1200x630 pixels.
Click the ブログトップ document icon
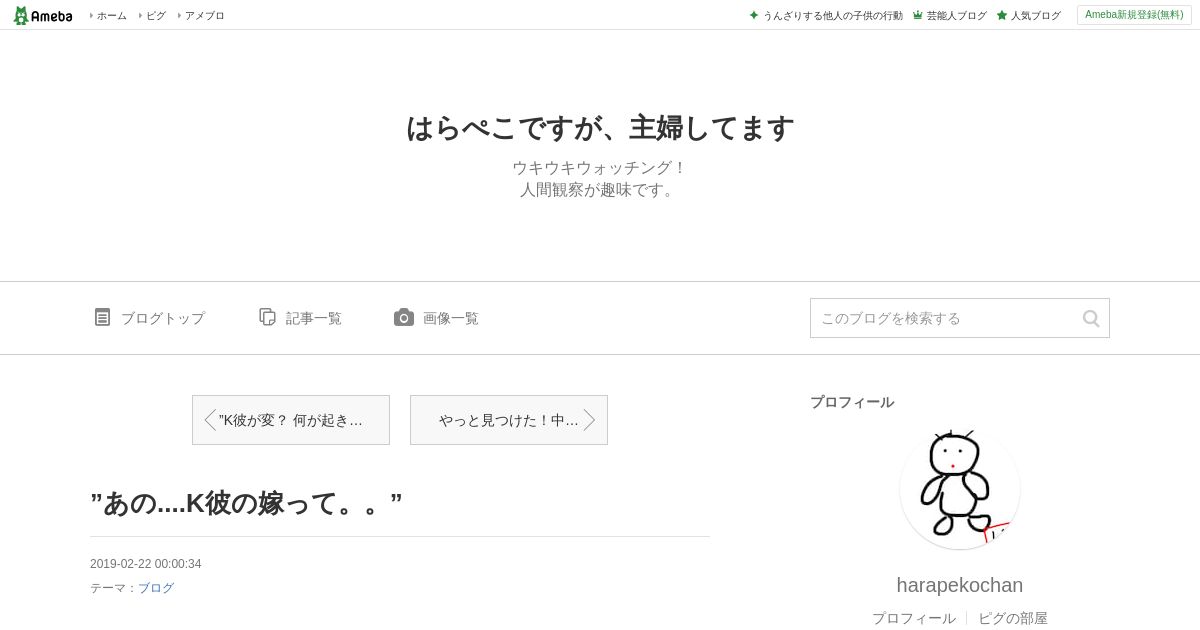(x=102, y=317)
